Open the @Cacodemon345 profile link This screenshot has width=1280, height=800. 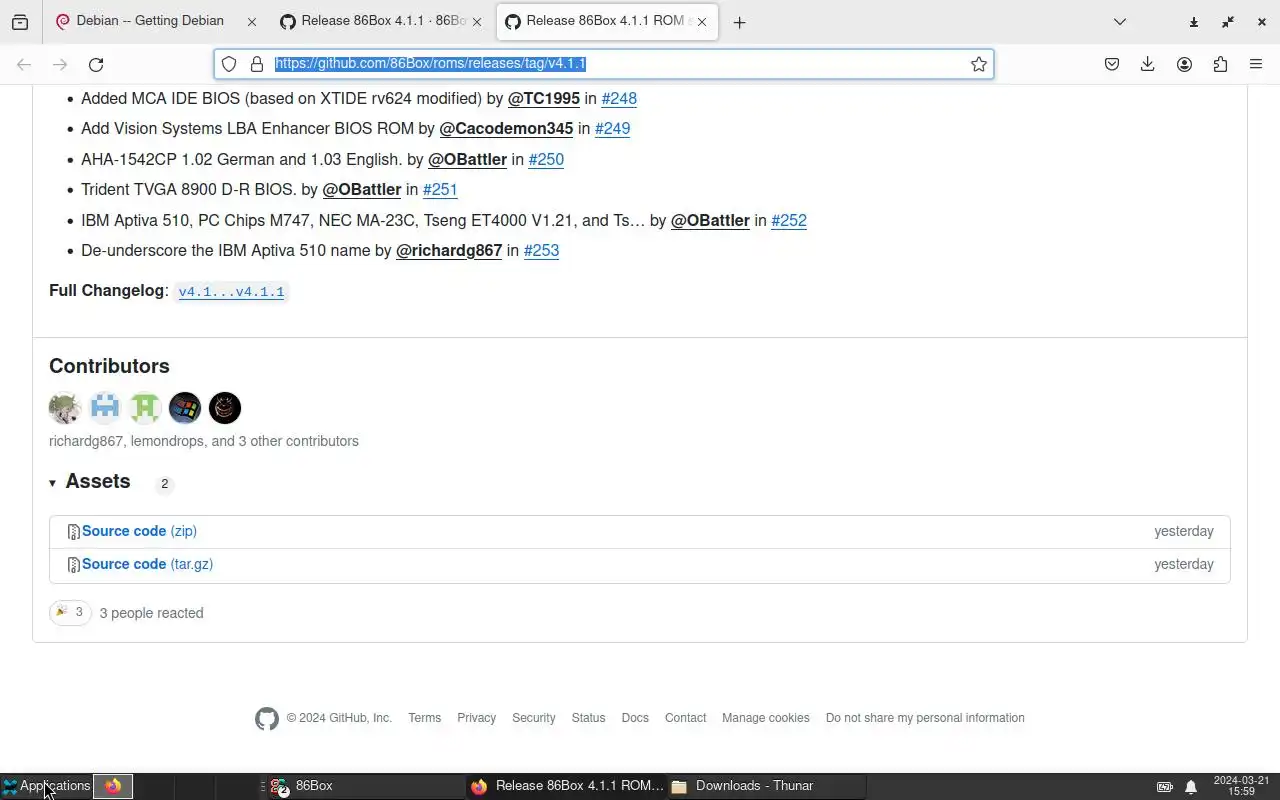(x=506, y=128)
